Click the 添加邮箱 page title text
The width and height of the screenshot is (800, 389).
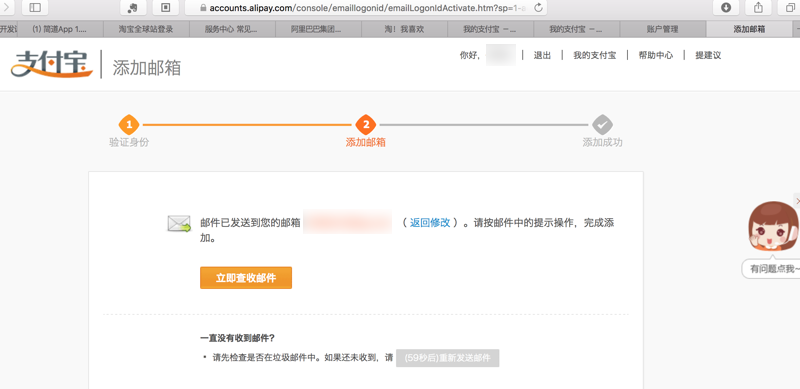click(x=147, y=68)
